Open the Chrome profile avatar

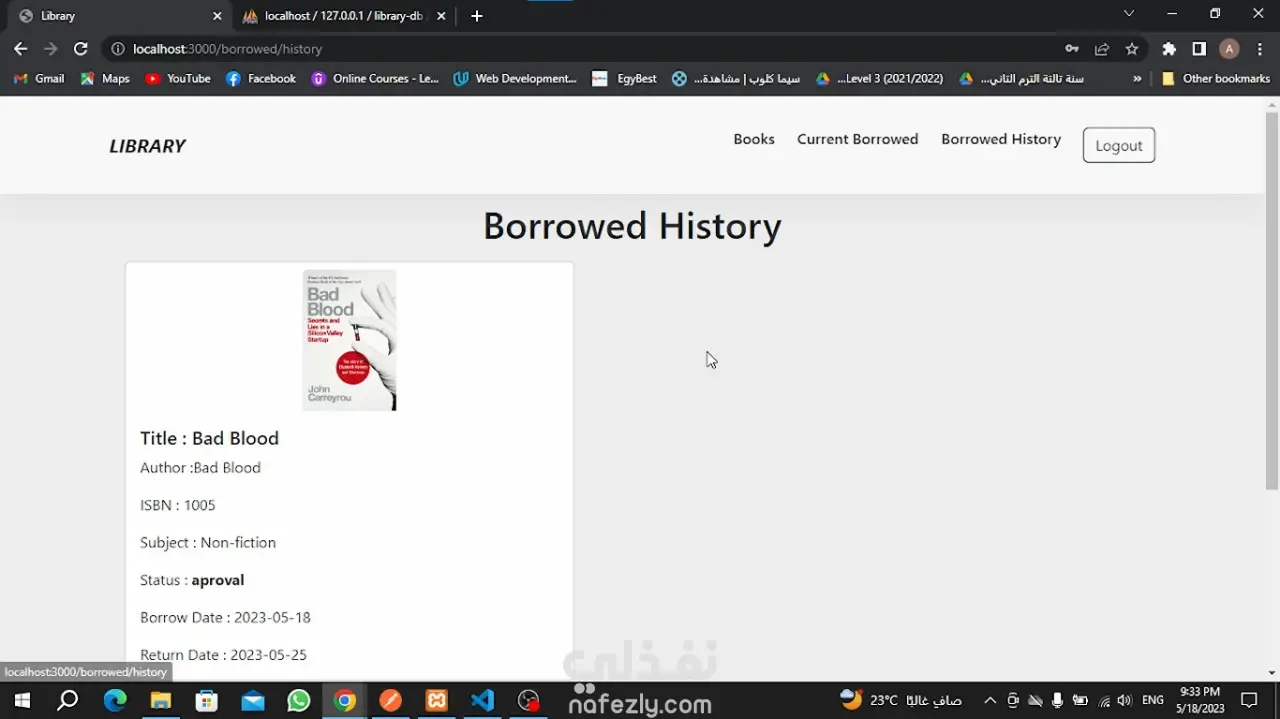click(1228, 48)
